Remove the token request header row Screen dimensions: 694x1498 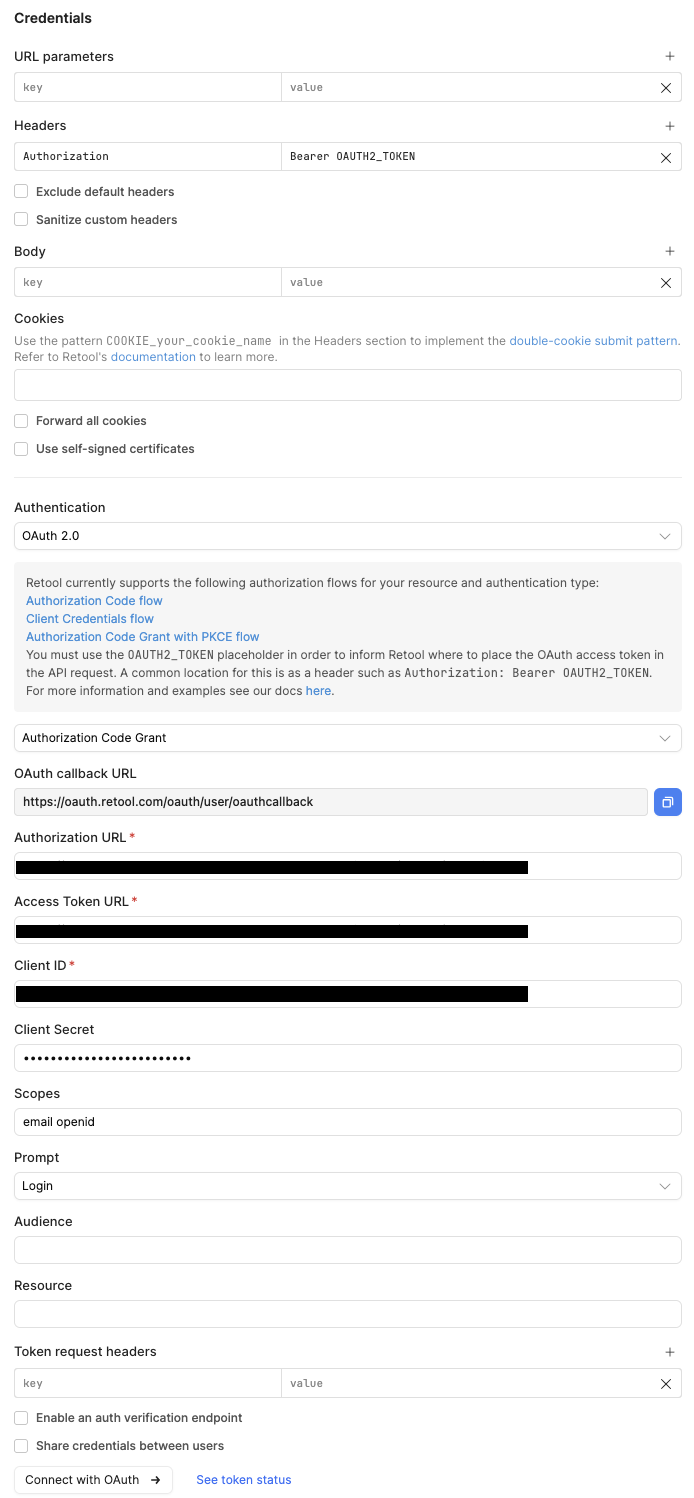[x=666, y=1384]
